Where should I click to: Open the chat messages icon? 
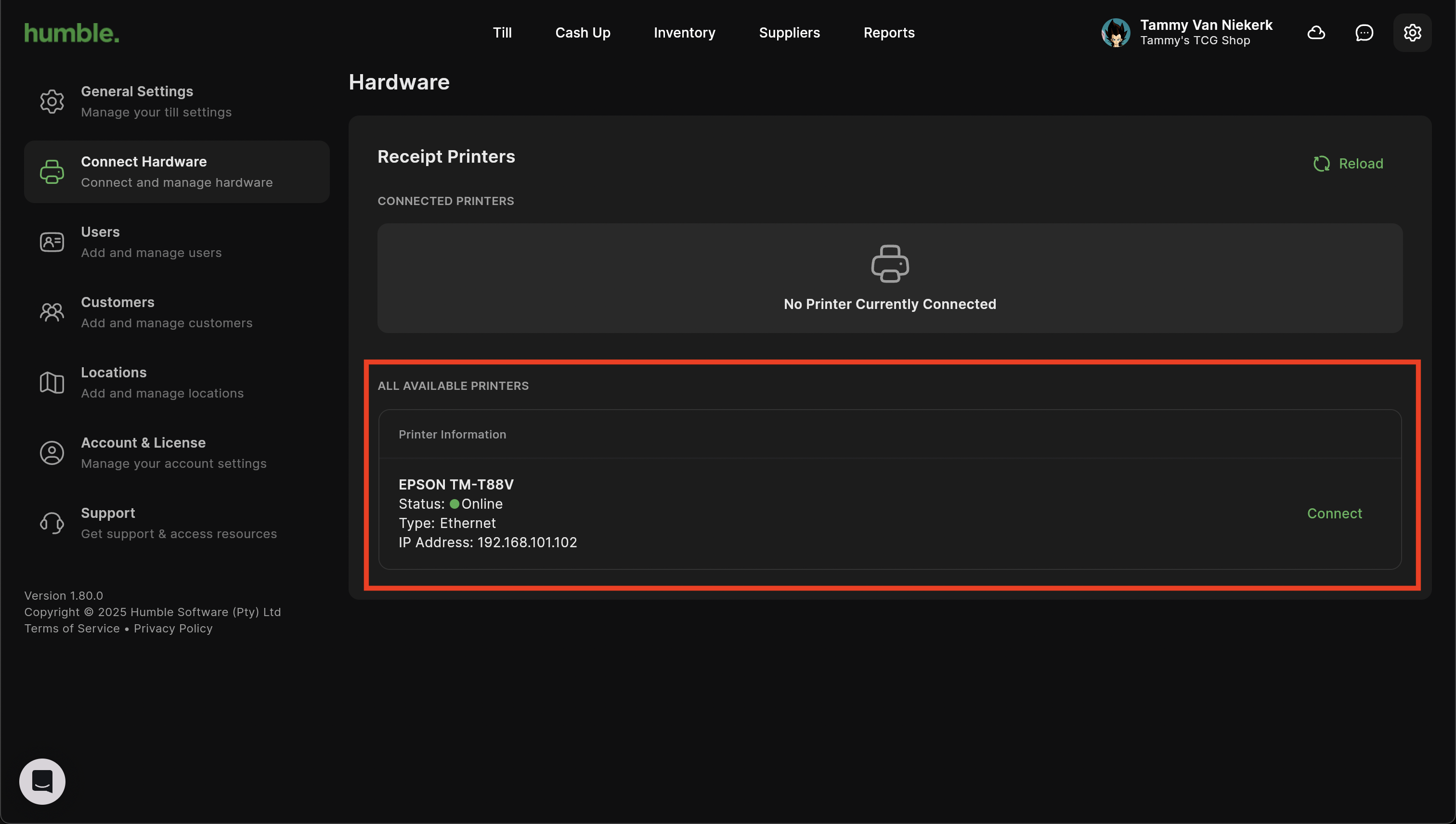click(1364, 33)
